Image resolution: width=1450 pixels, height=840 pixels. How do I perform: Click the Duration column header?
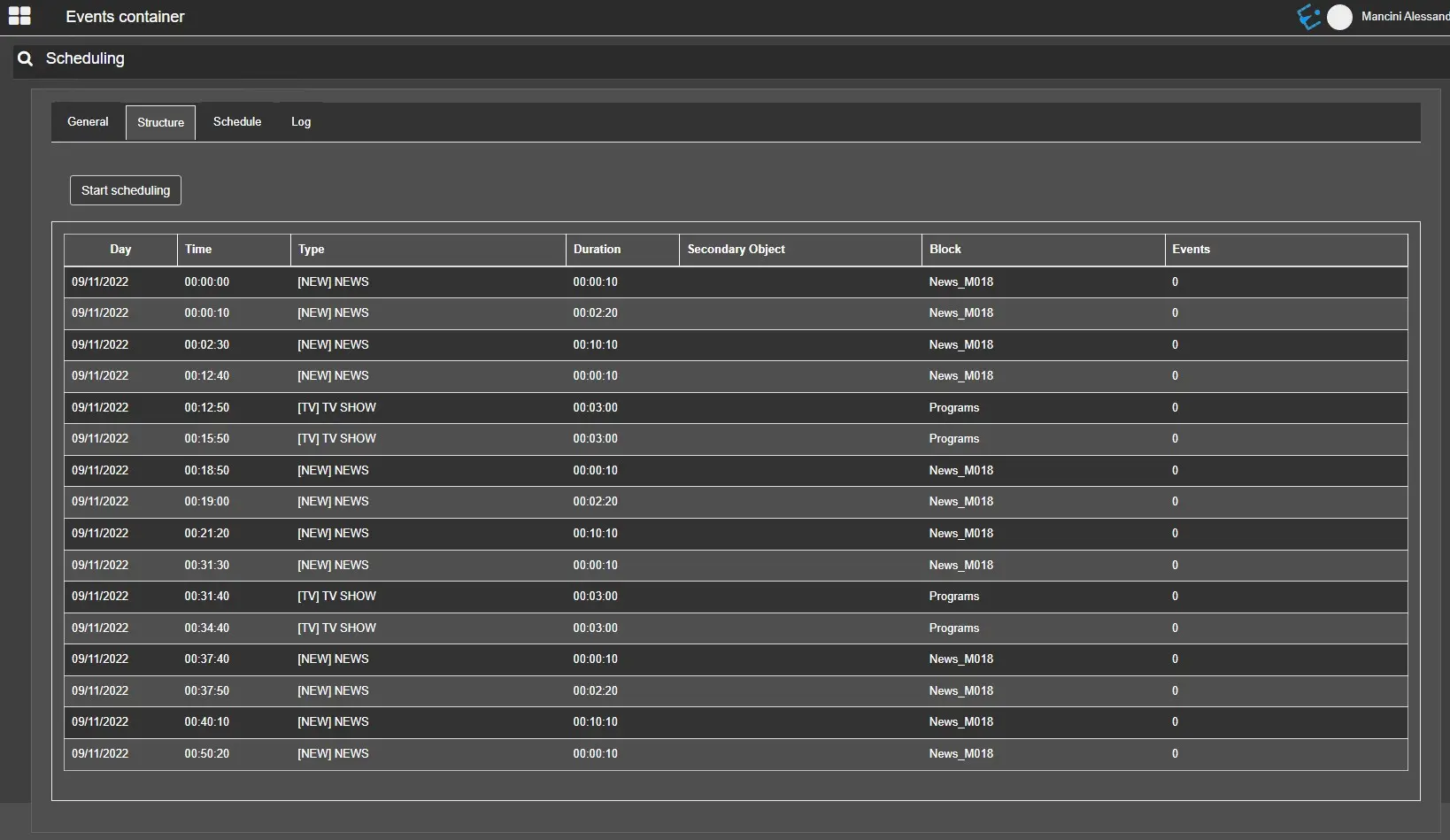(x=597, y=250)
